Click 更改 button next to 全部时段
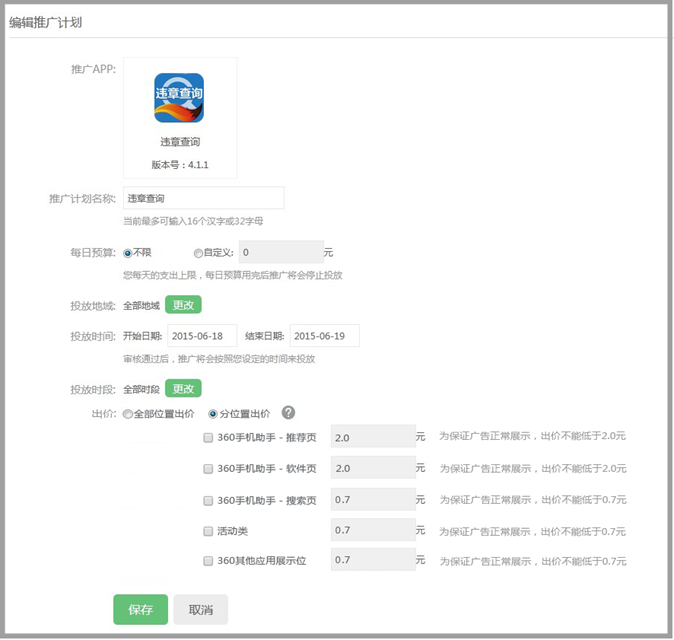 (183, 389)
